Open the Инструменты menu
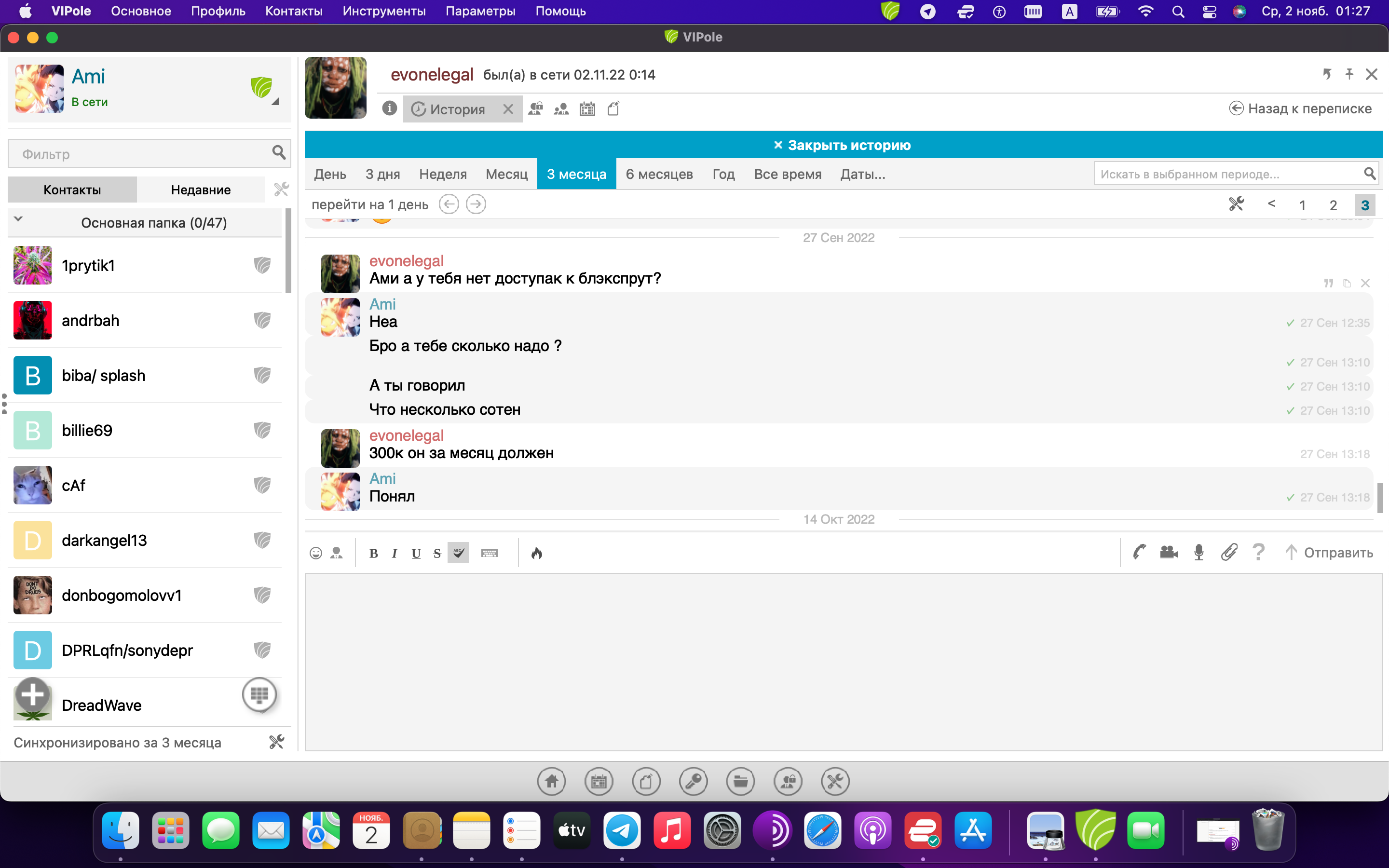Screen dimensions: 1389x868 [383, 11]
